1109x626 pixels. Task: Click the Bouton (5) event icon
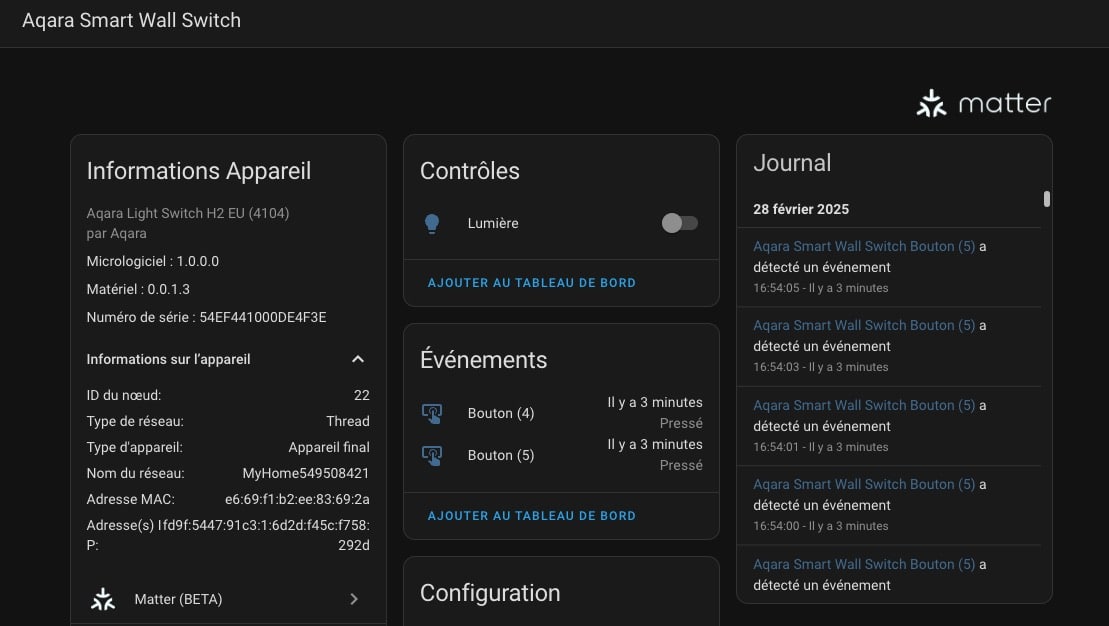[x=432, y=456]
